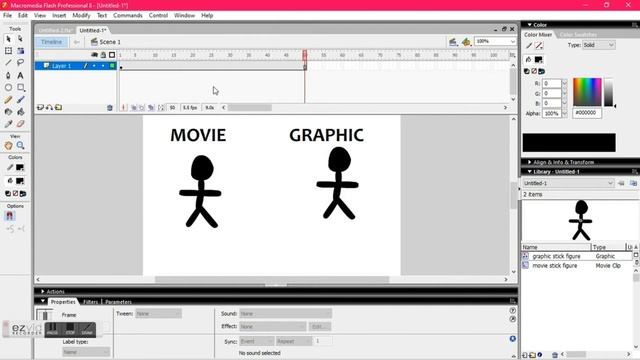The image size is (640, 360).
Task: Switch to the Filters tab
Action: (x=91, y=302)
